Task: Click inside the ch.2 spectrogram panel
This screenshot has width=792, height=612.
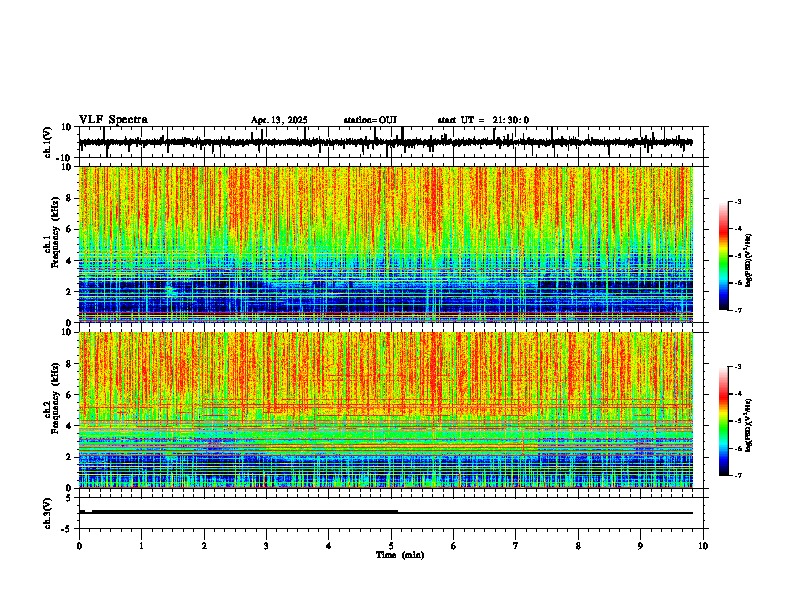Action: [386, 410]
